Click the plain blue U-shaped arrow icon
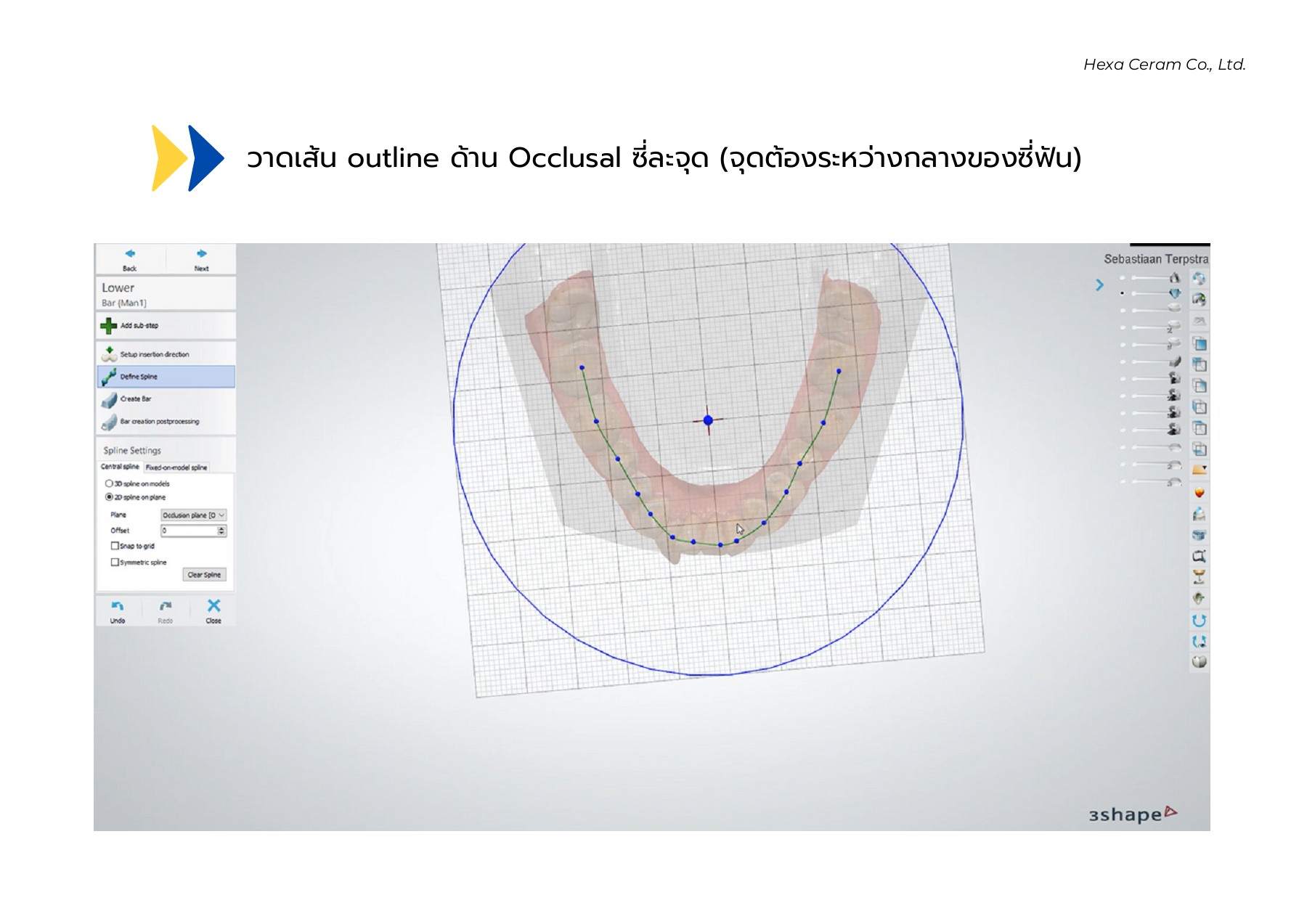1307x924 pixels. [1200, 620]
